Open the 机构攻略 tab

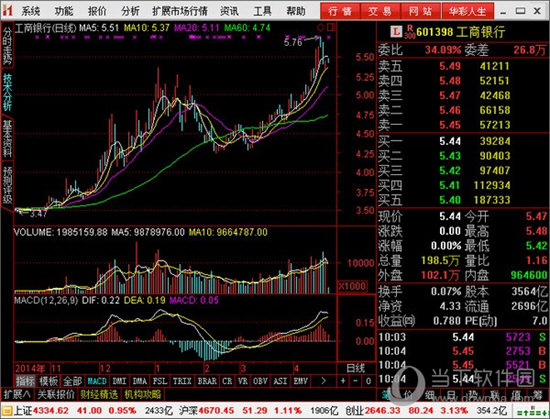tap(143, 394)
